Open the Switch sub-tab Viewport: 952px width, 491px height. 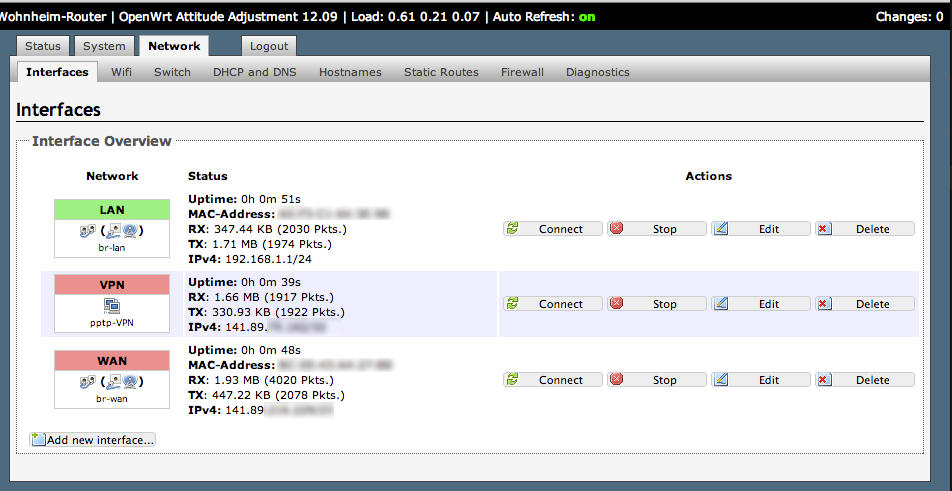point(172,72)
